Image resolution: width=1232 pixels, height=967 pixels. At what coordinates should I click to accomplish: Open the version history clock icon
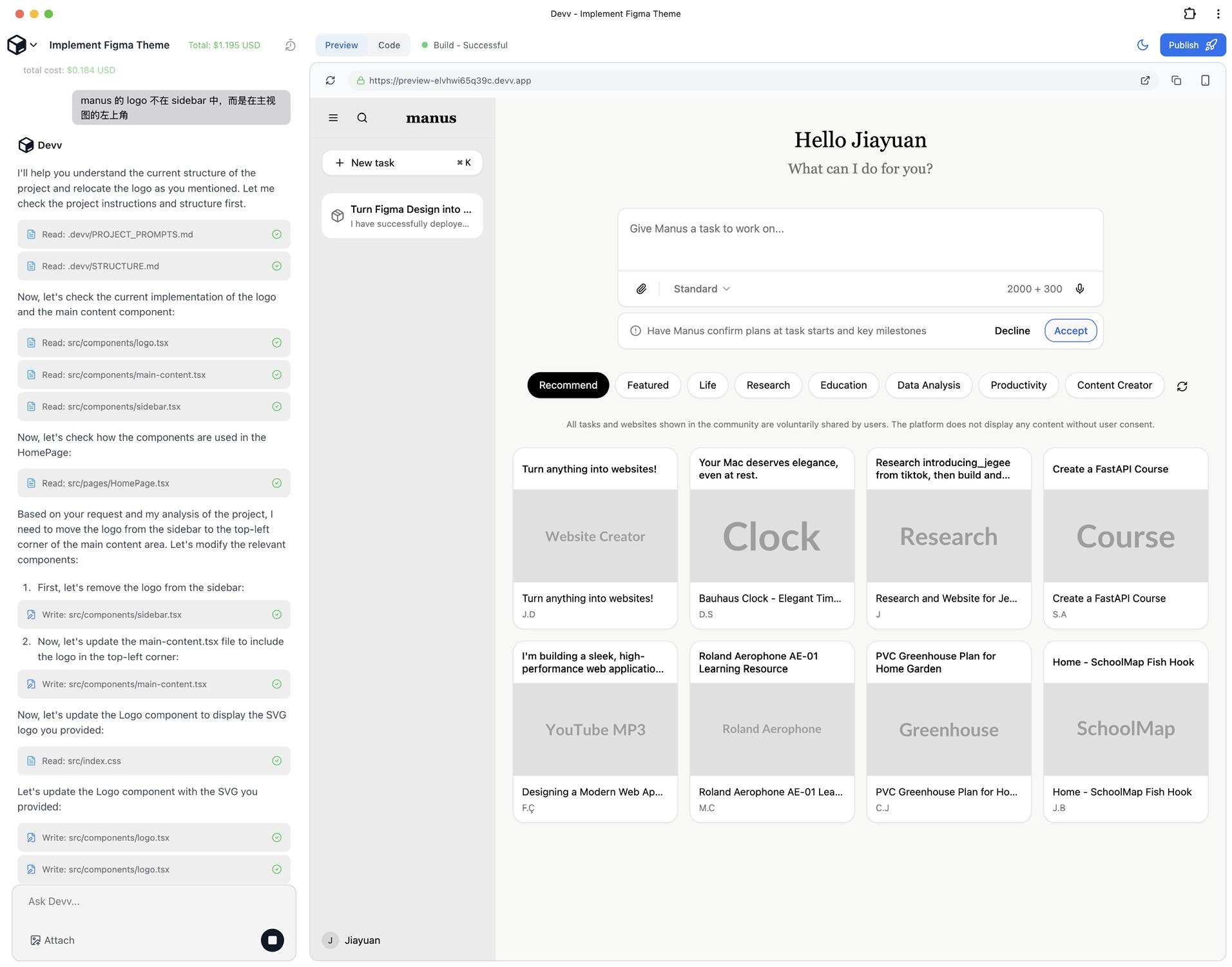[x=290, y=45]
